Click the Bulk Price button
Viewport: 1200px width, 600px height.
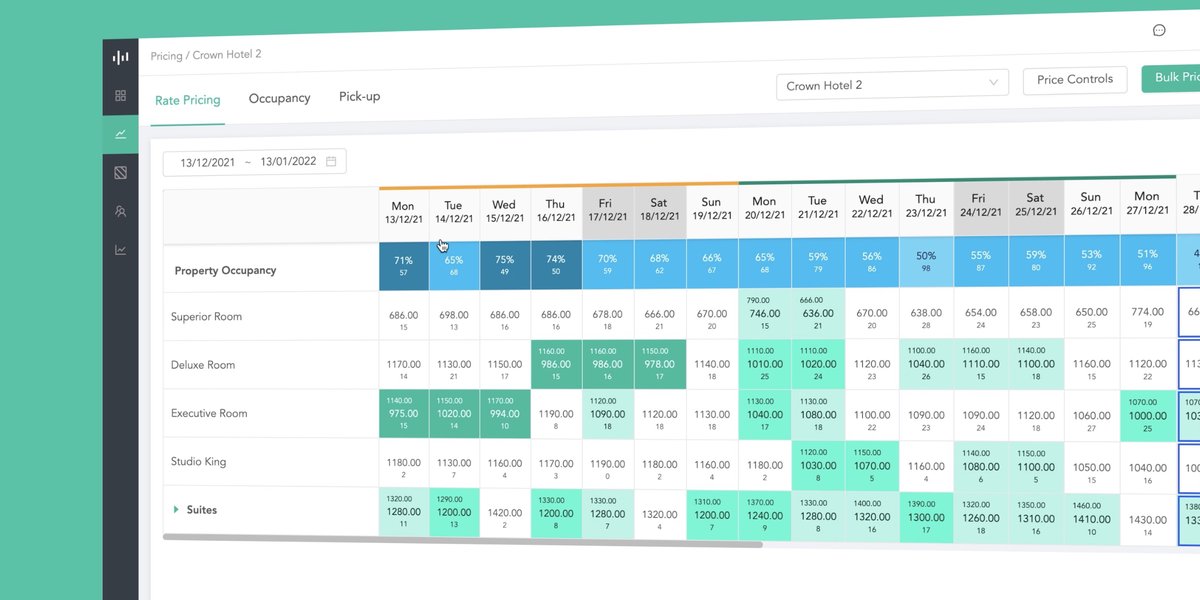(1171, 78)
